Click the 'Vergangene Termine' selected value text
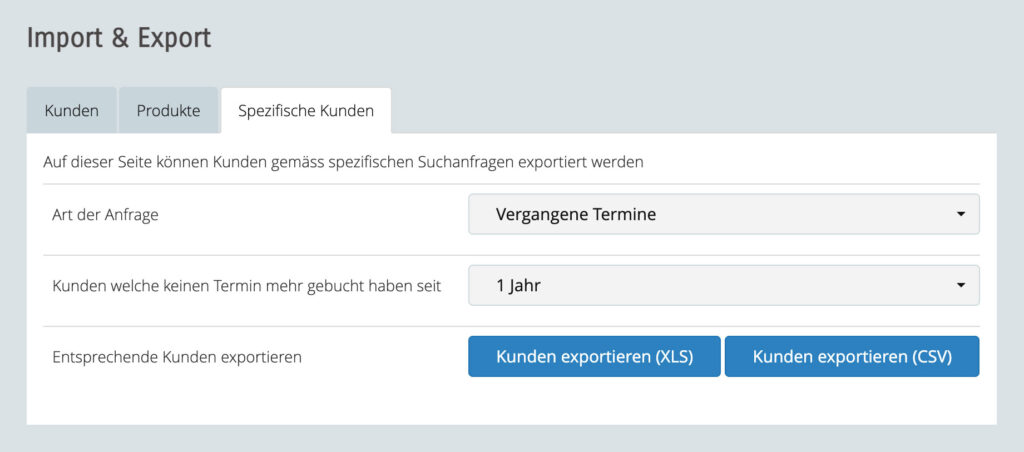Screen dimensions: 1024x452 point(576,214)
